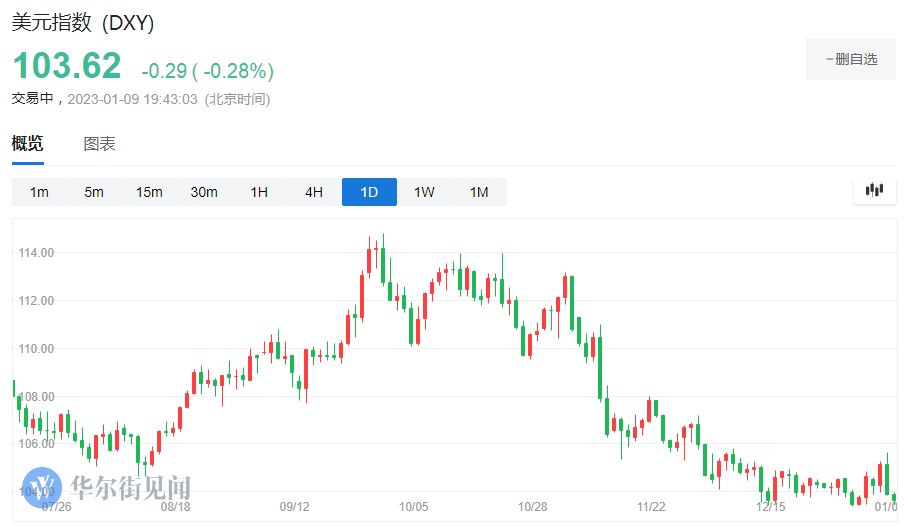Click the 09/12 date axis marker
Image resolution: width=911 pixels, height=527 pixels.
[x=294, y=507]
